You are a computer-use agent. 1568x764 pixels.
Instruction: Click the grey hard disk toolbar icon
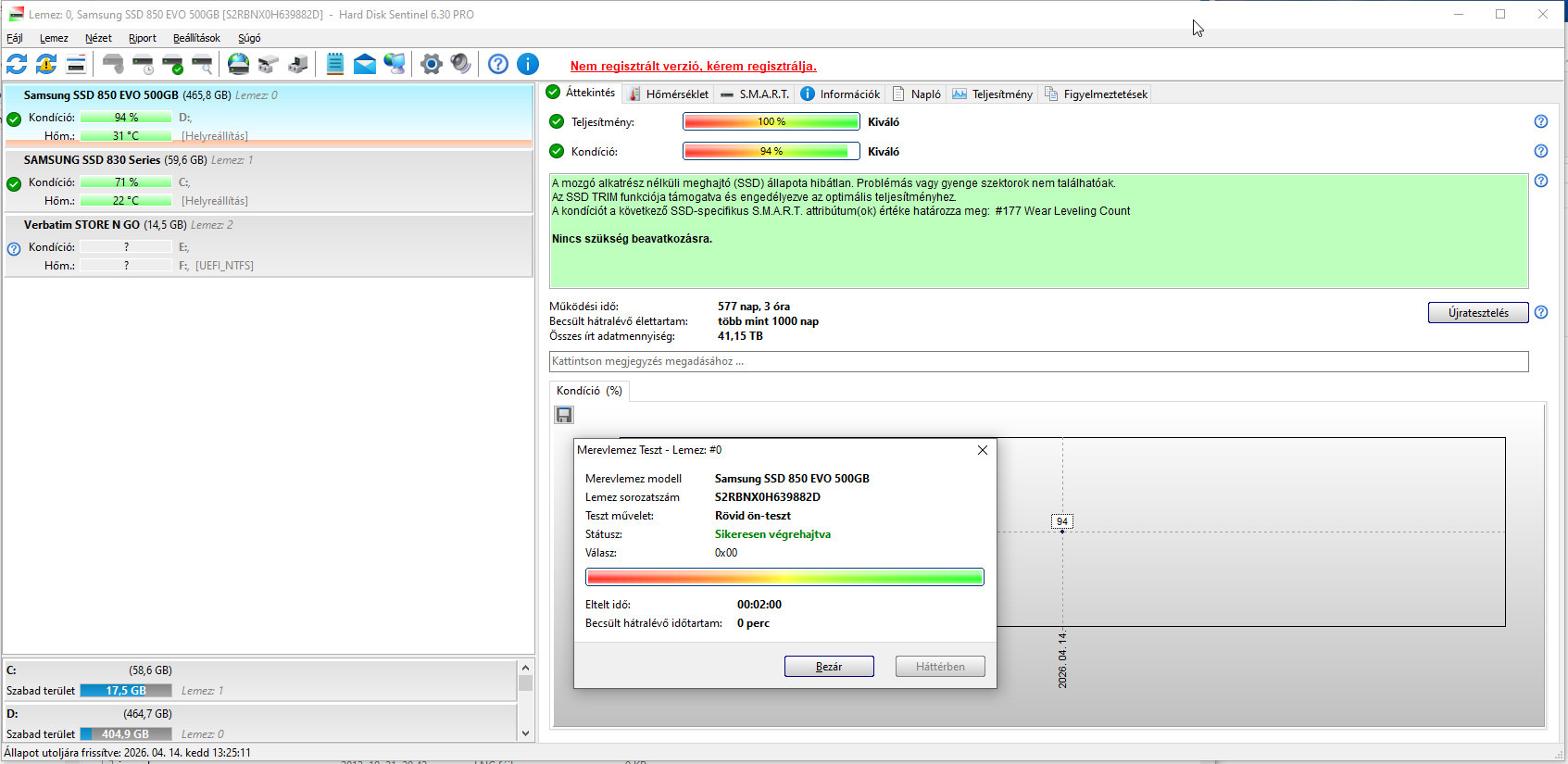113,64
